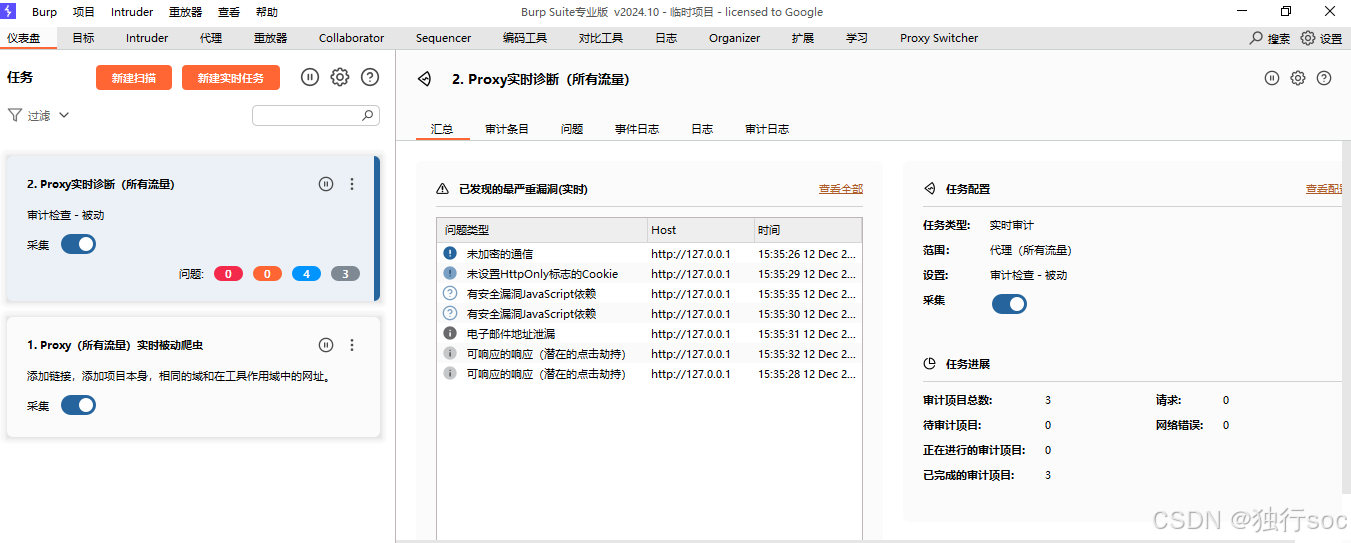Open help icon in task detail header
1351x543 pixels.
click(x=1324, y=78)
